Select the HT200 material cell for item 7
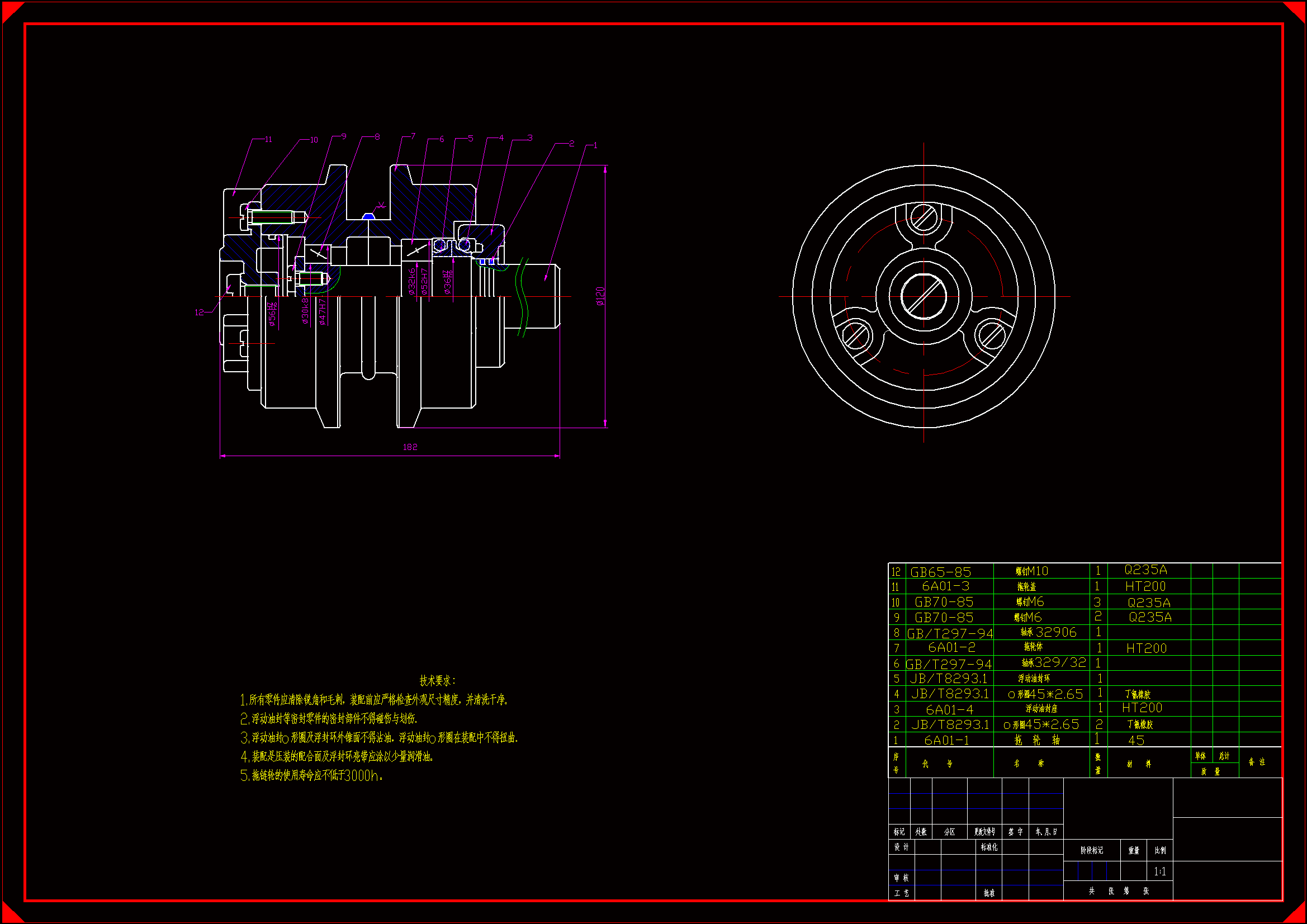1307x924 pixels. coord(1146,648)
